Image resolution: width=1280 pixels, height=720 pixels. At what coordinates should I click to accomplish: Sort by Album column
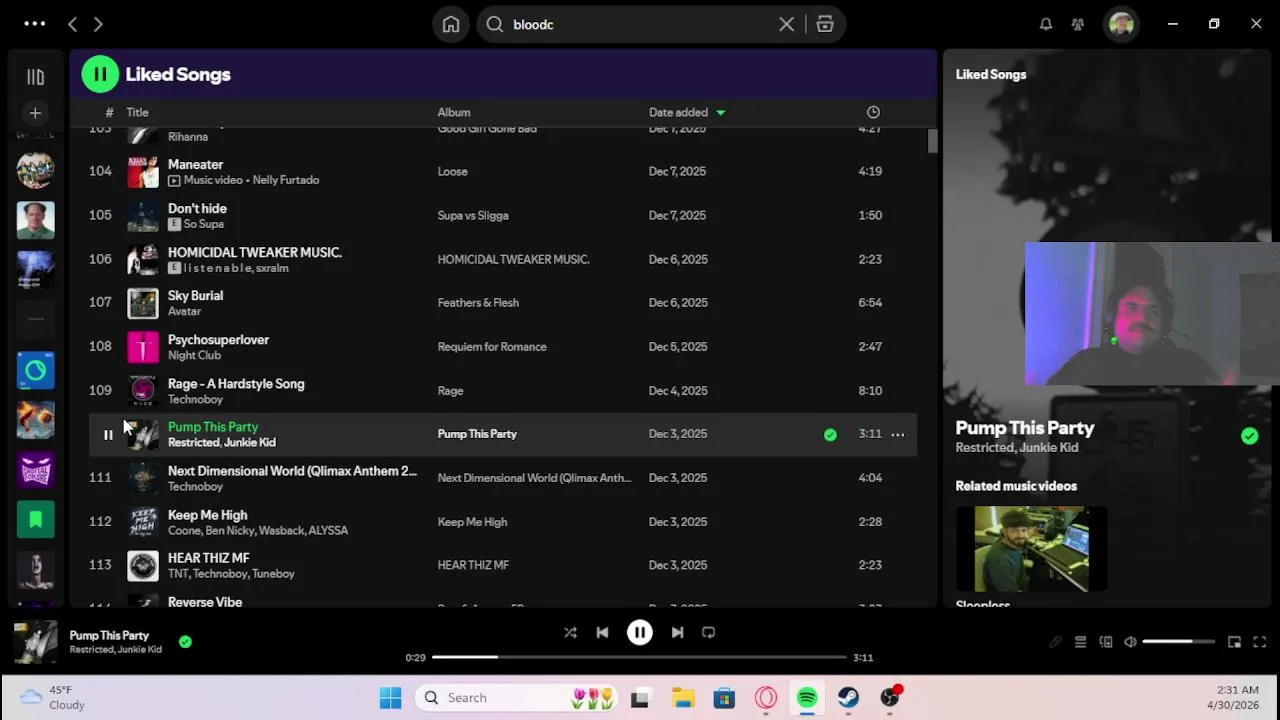coord(454,112)
